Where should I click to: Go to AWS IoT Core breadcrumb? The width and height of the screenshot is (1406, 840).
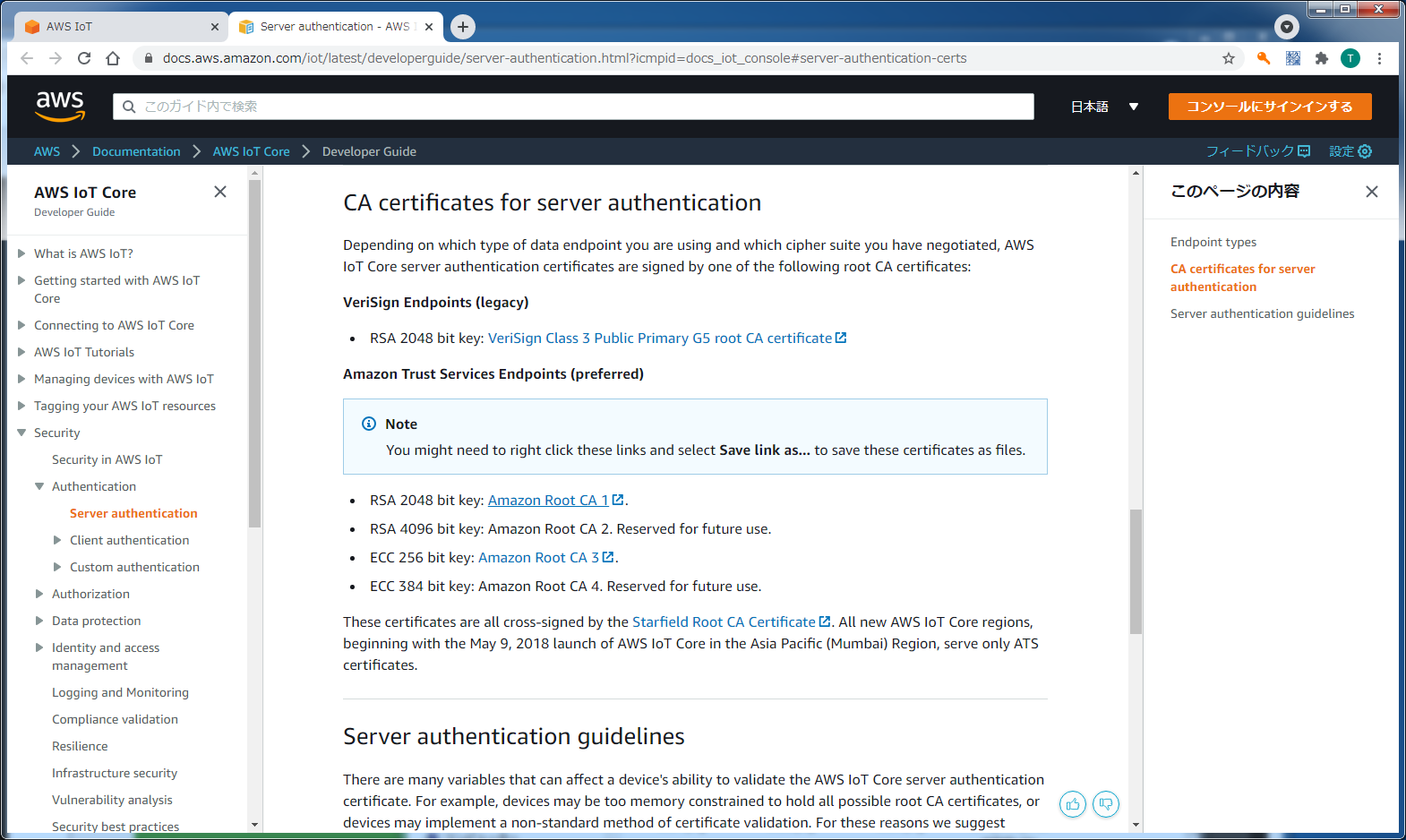(x=252, y=151)
